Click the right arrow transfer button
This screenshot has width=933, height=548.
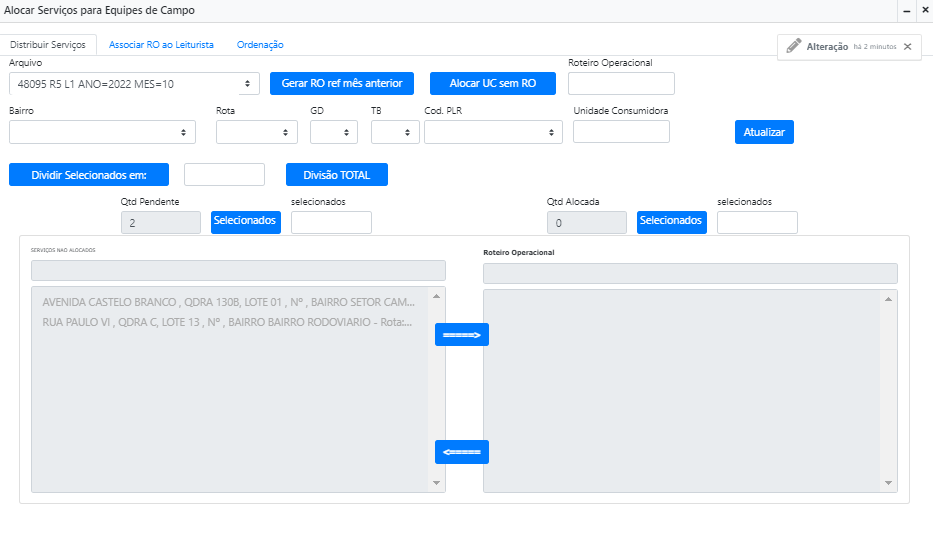[x=461, y=335]
